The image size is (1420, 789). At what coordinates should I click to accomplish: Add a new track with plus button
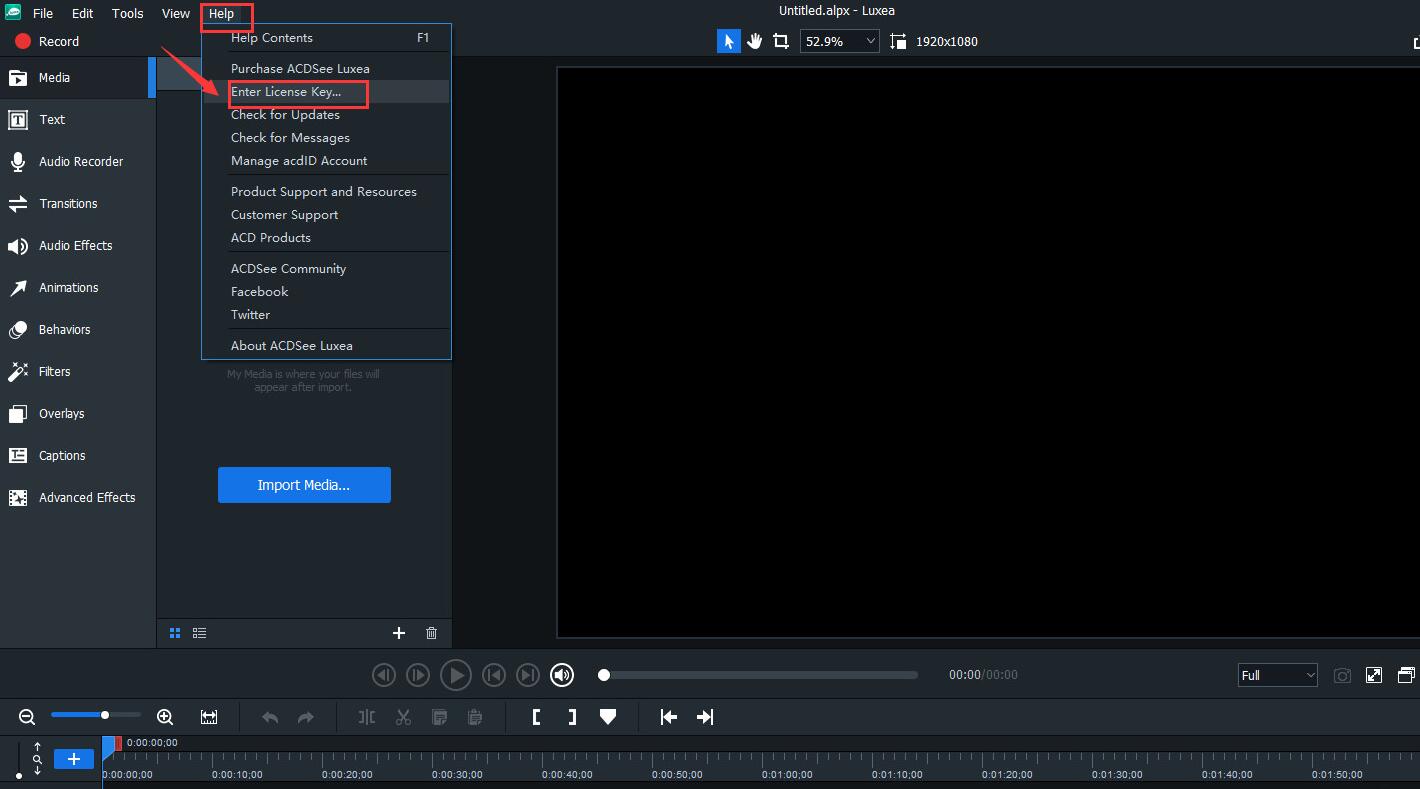[x=74, y=759]
